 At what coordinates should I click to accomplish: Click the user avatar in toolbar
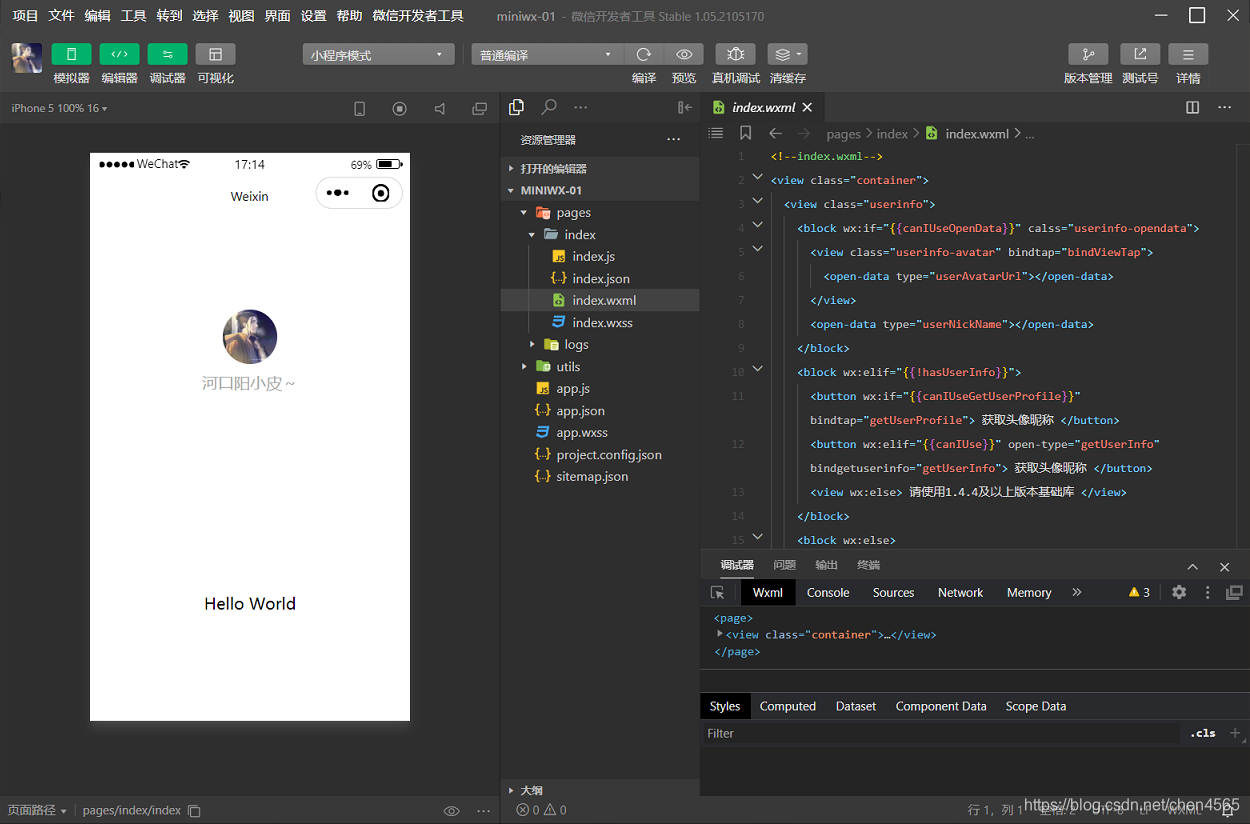27,58
